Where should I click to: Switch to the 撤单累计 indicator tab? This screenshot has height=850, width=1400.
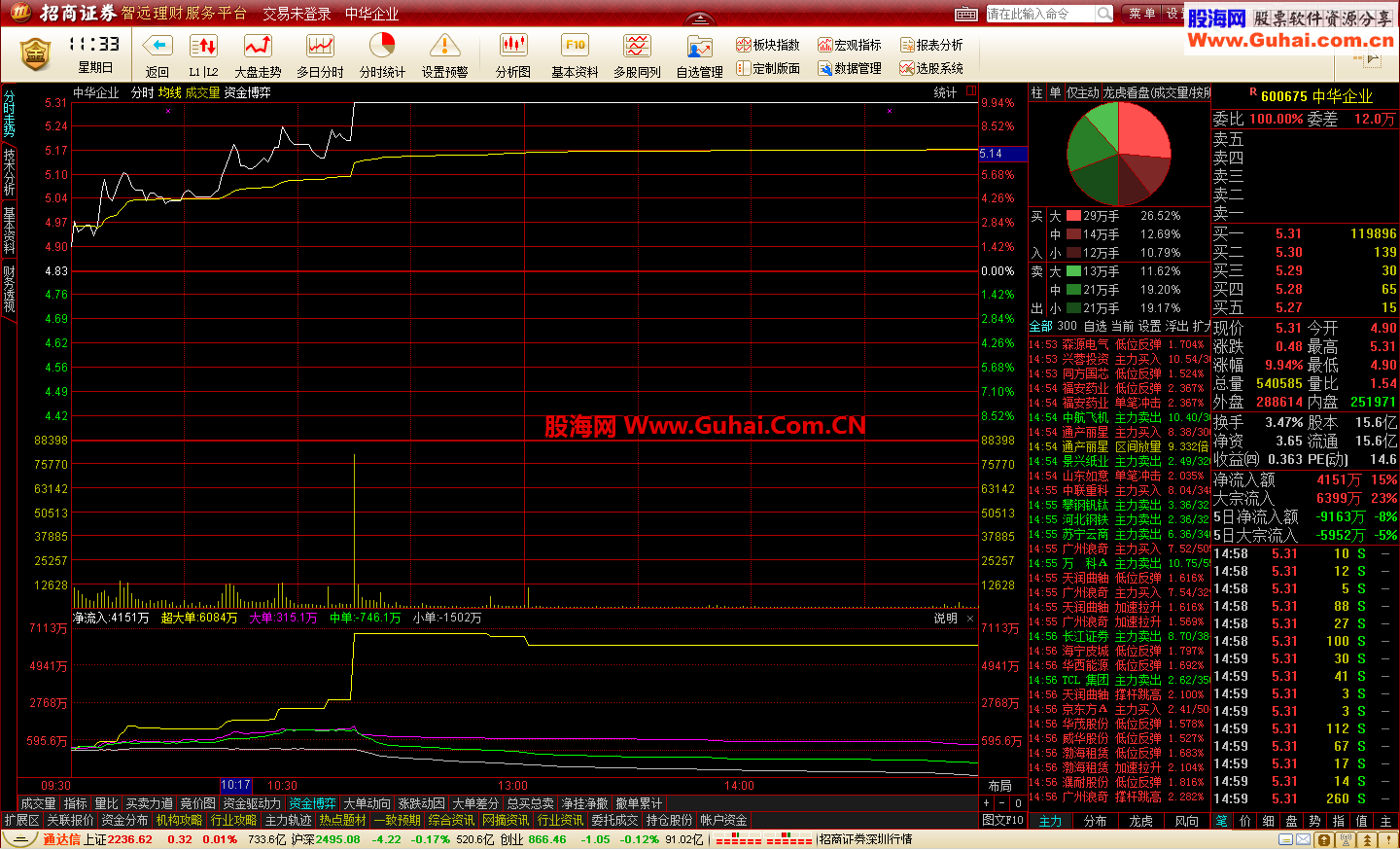point(639,803)
